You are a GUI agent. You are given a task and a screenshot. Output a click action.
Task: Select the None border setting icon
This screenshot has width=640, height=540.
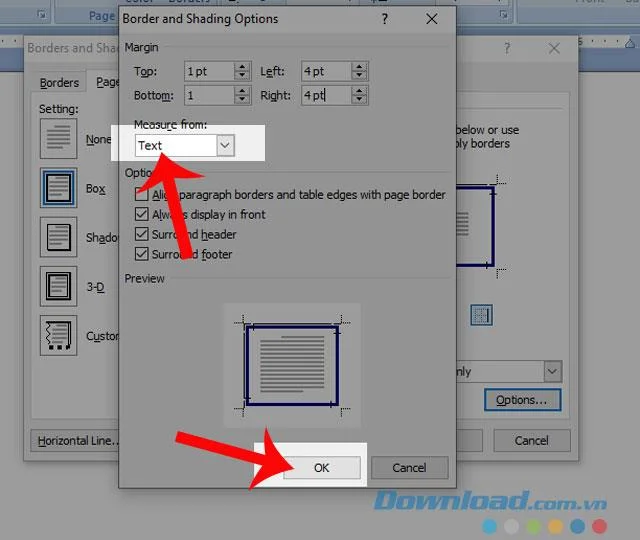point(58,139)
